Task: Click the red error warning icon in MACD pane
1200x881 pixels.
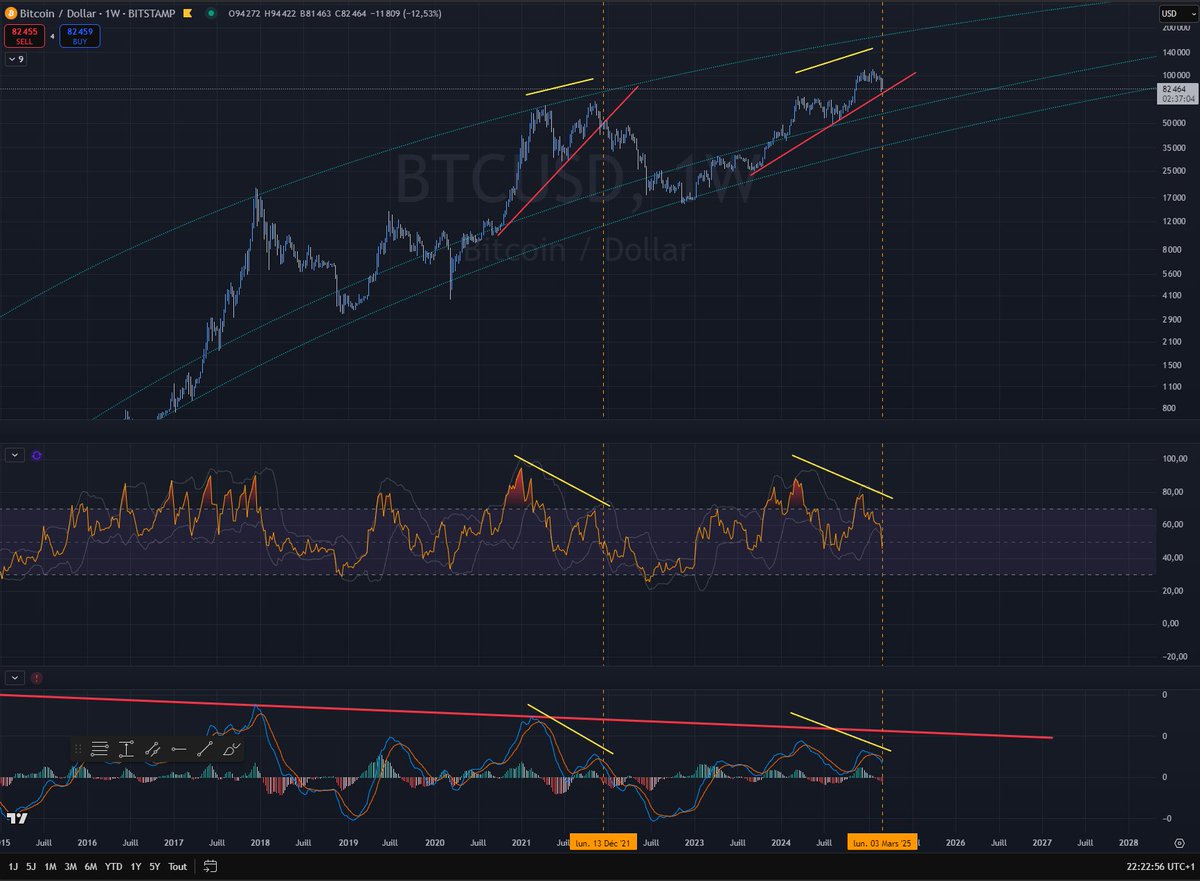Action: (x=37, y=677)
